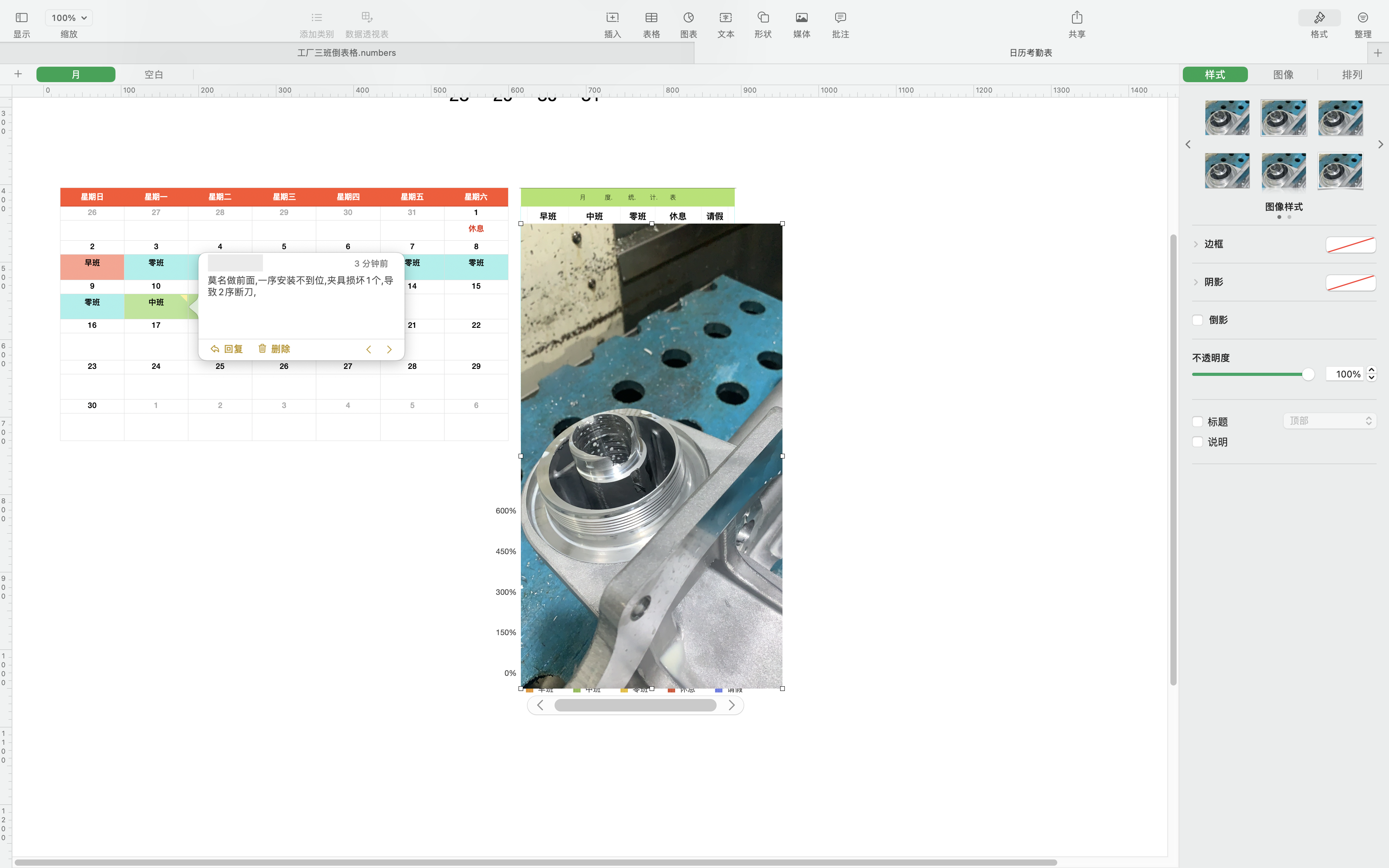Select the second image style thumbnail
The height and width of the screenshot is (868, 1389).
click(1283, 118)
